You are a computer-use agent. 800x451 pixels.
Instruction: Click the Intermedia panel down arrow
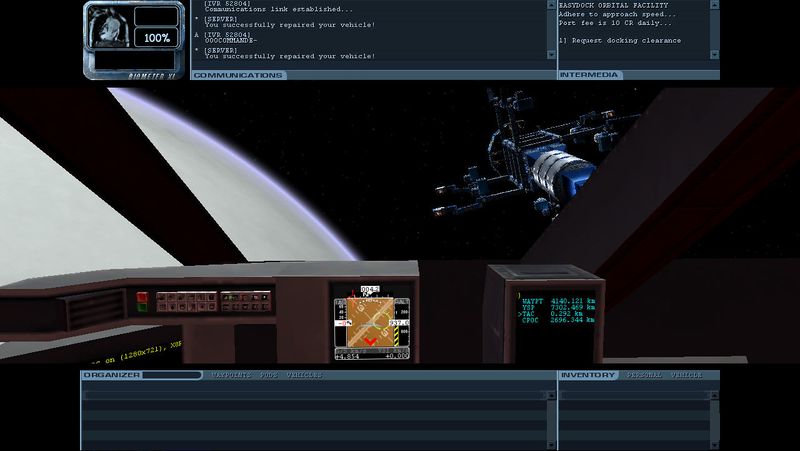[x=714, y=54]
